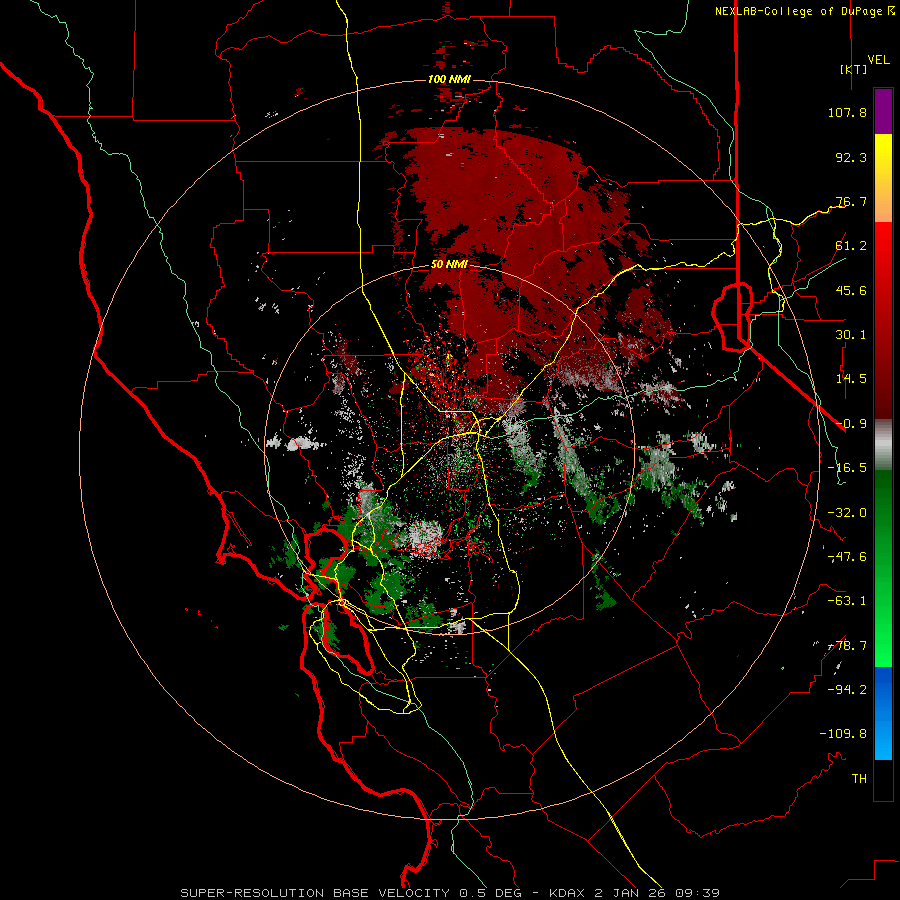Click the 61.2 scale value
This screenshot has width=900, height=900.
click(851, 246)
